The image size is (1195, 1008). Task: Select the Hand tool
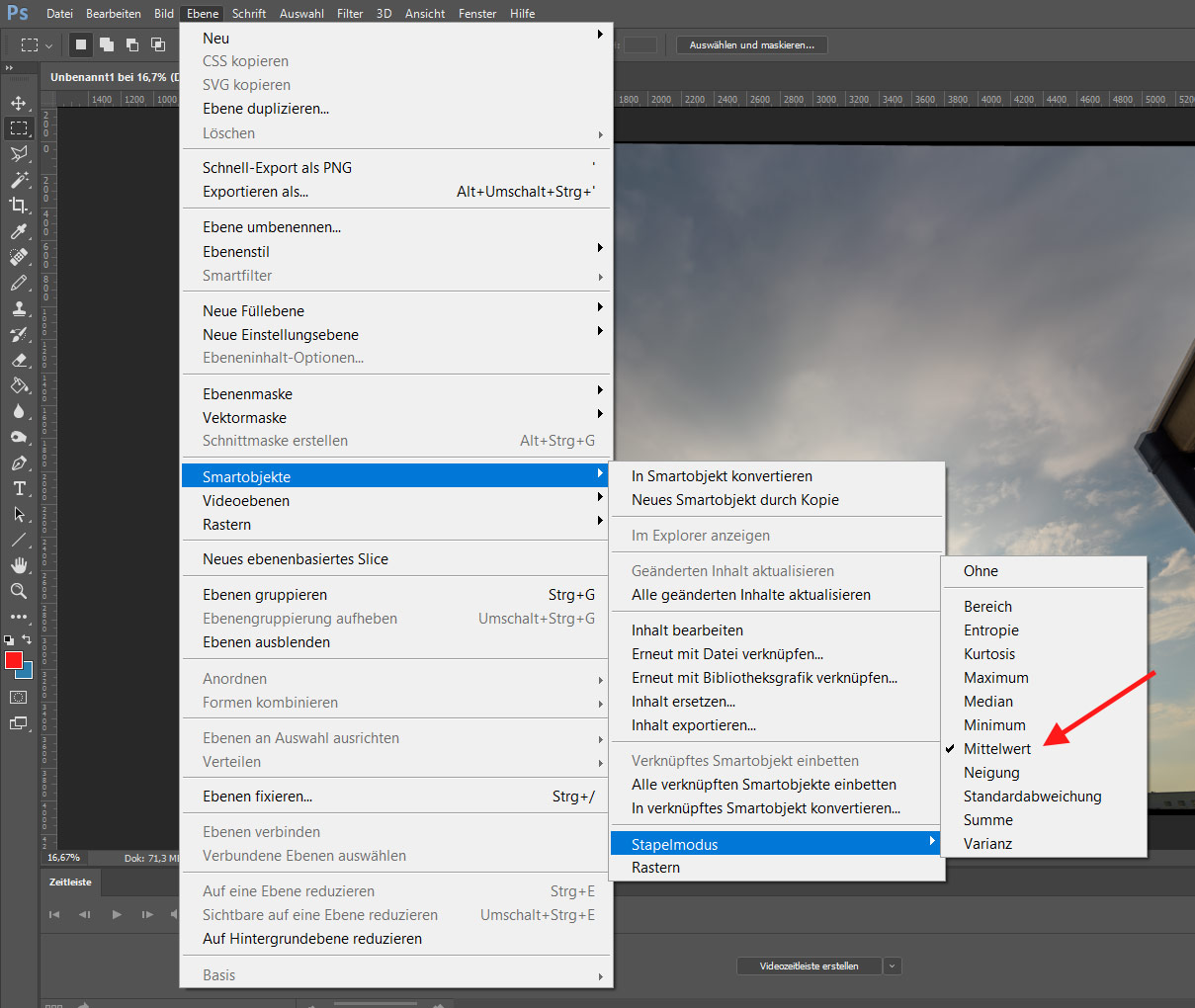coord(19,565)
